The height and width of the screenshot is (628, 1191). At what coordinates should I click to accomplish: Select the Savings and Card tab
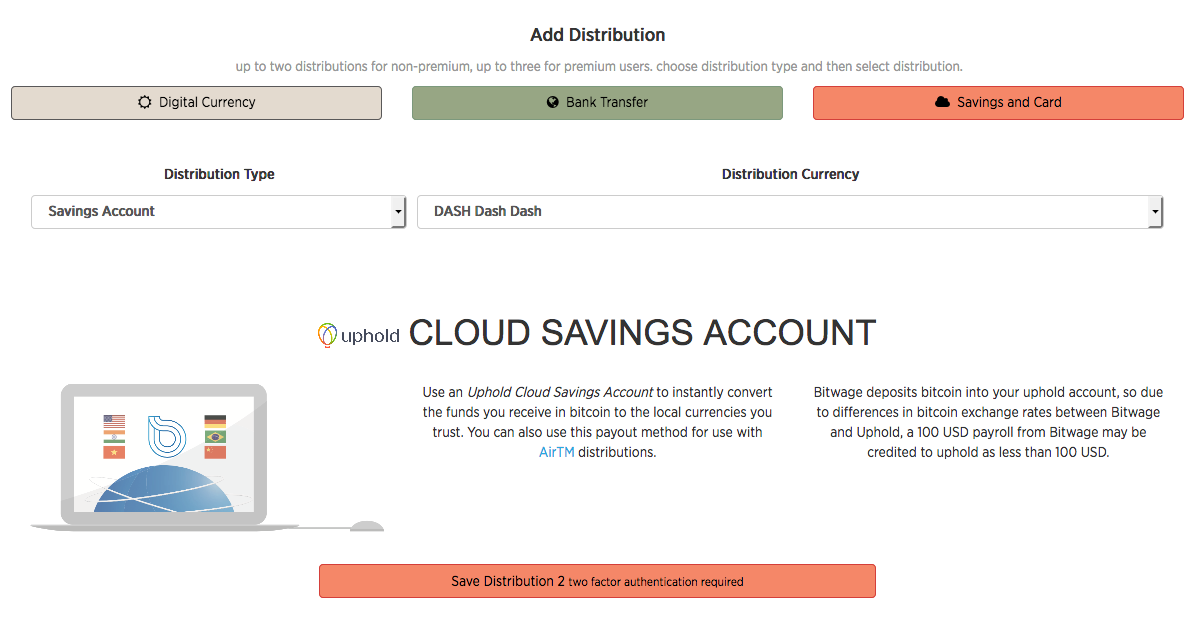(997, 103)
